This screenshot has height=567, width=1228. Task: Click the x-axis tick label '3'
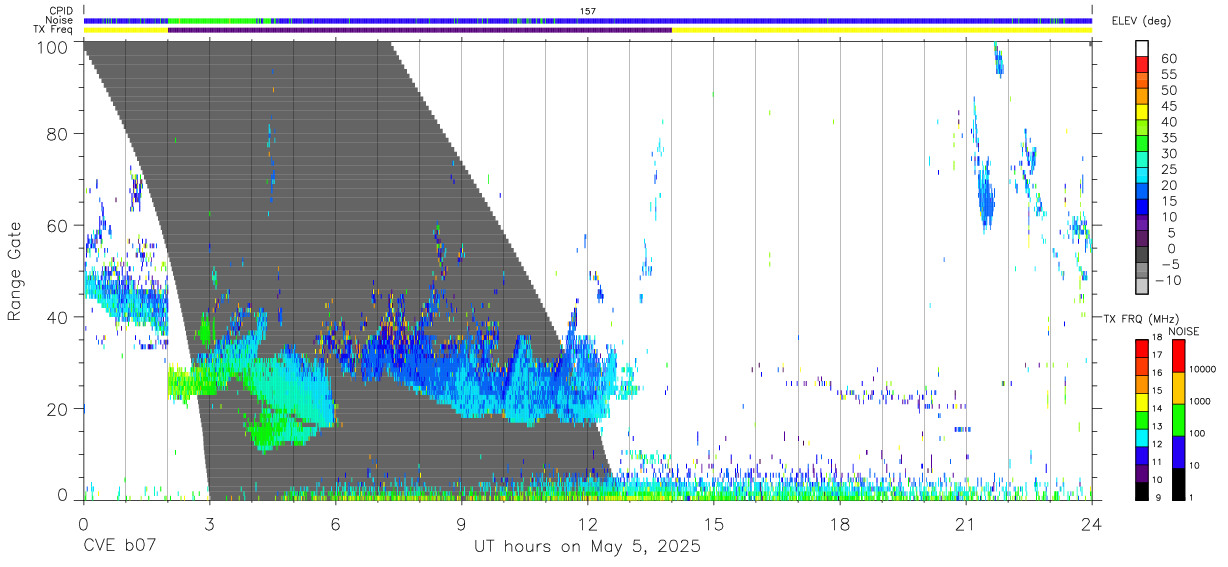209,522
